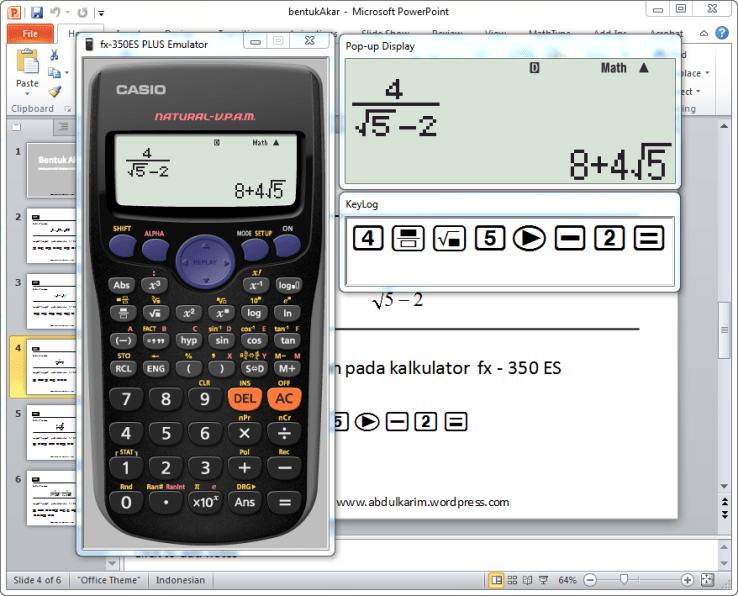Click the number 0 key

click(x=126, y=502)
